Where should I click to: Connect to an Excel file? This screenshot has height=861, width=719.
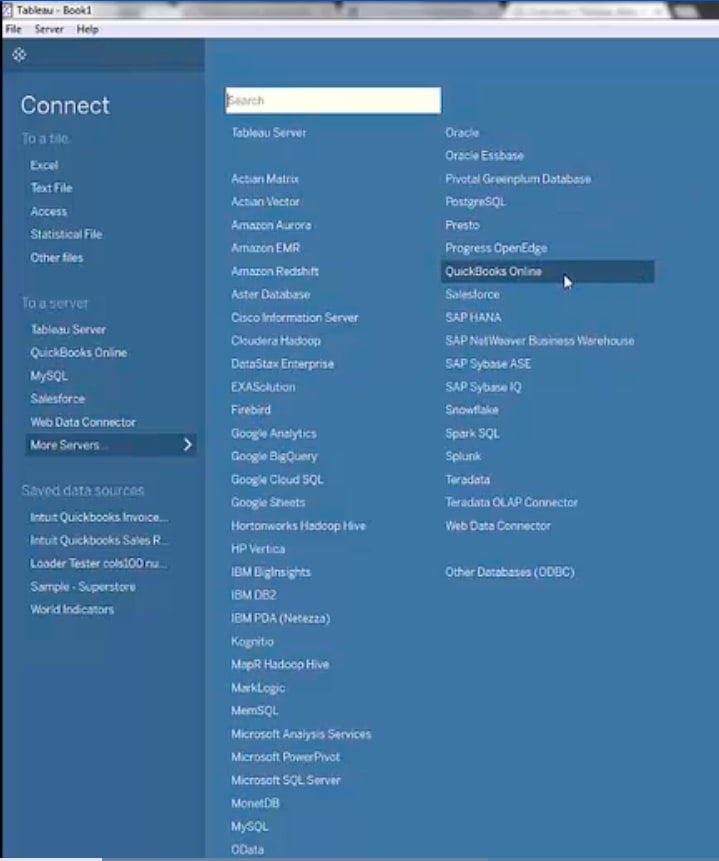pos(44,165)
